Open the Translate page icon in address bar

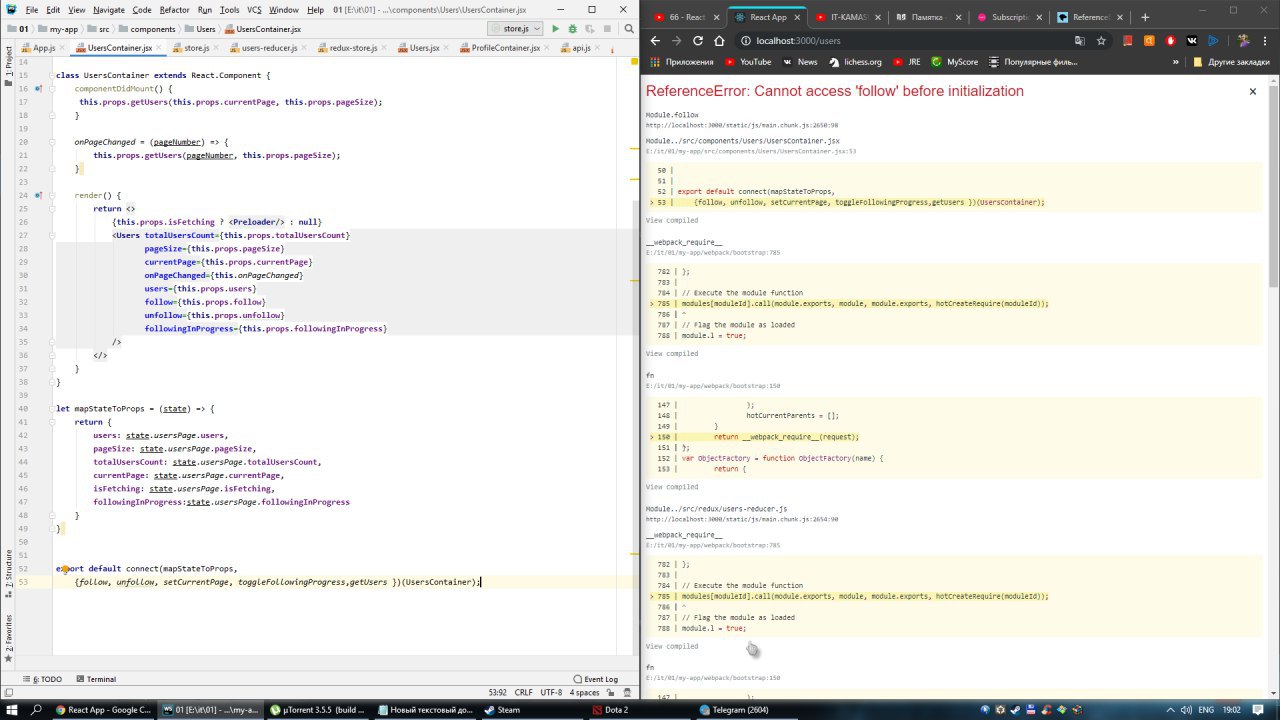[x=1080, y=41]
